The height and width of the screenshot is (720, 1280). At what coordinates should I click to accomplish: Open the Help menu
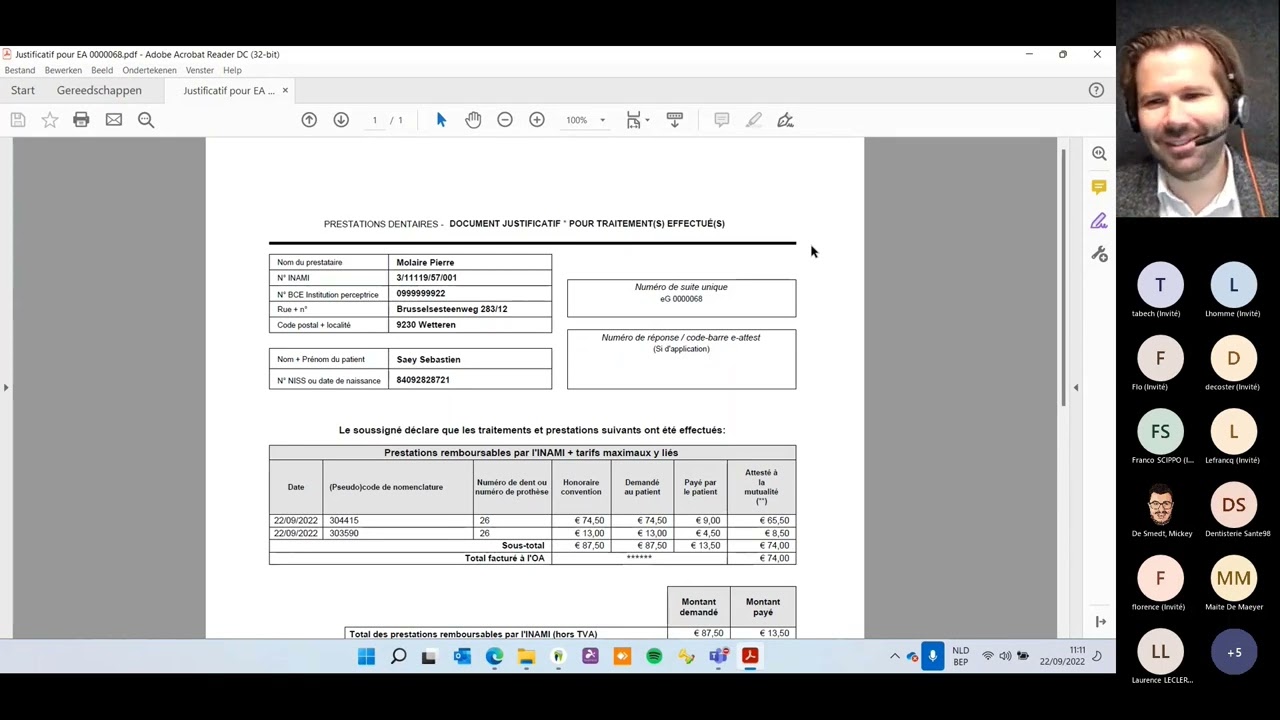(232, 70)
